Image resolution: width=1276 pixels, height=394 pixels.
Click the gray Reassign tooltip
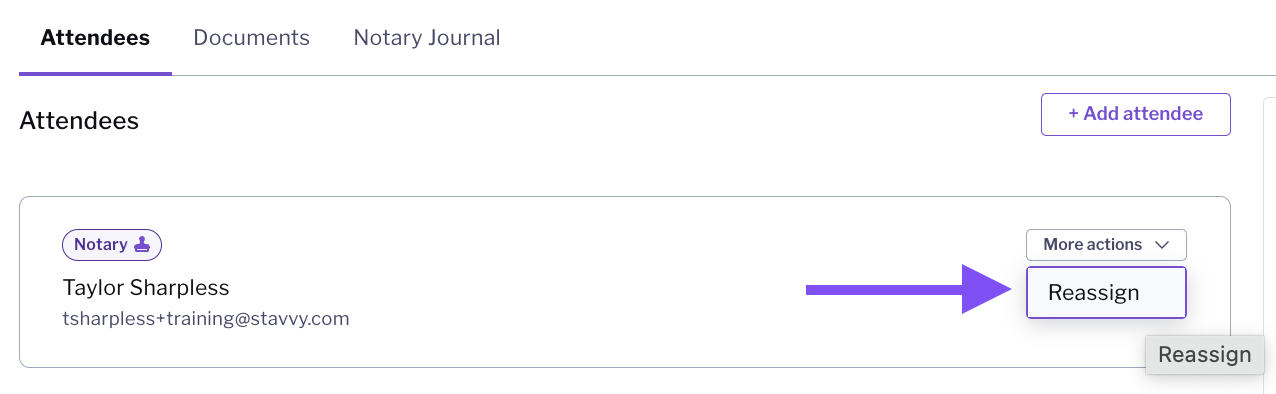tap(1204, 354)
